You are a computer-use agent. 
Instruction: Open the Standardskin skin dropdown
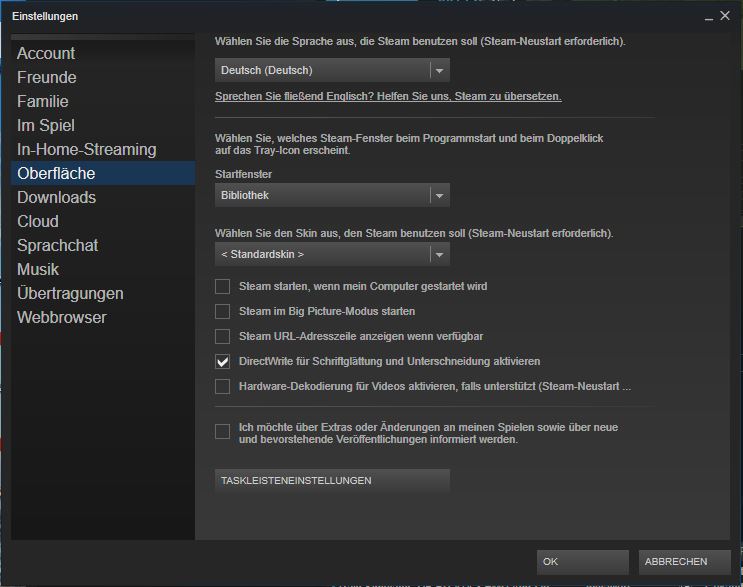[x=332, y=254]
